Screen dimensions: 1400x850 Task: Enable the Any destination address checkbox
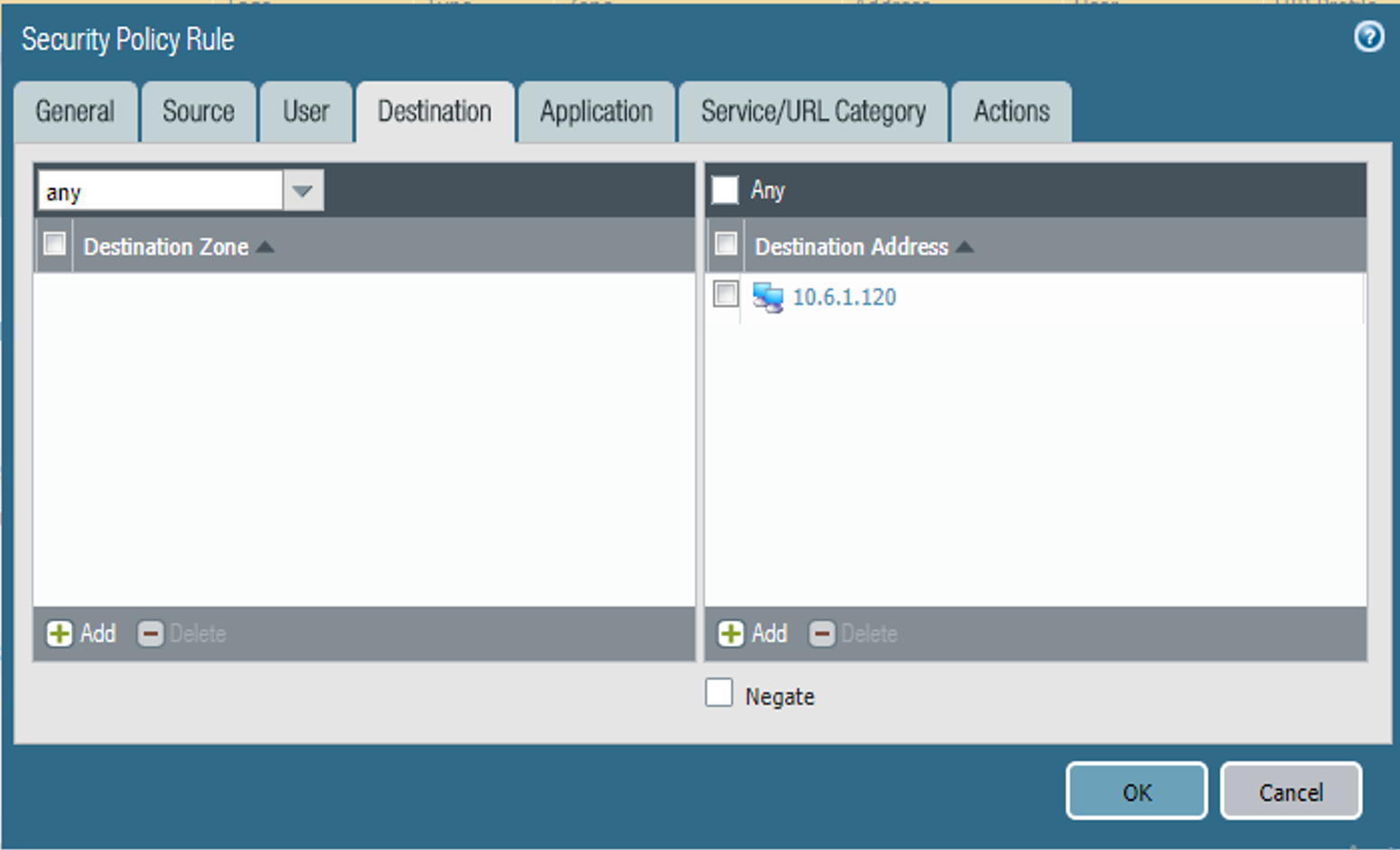click(725, 190)
